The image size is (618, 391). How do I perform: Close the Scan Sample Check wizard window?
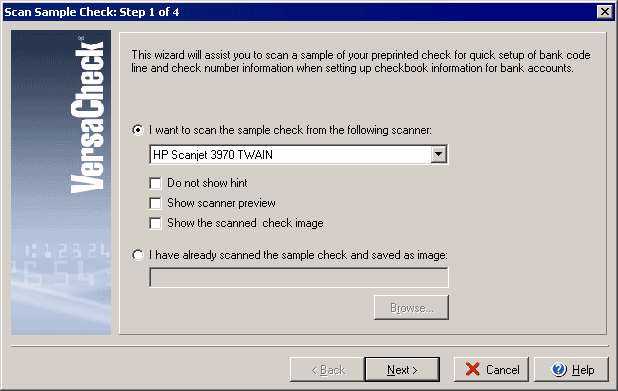click(605, 12)
